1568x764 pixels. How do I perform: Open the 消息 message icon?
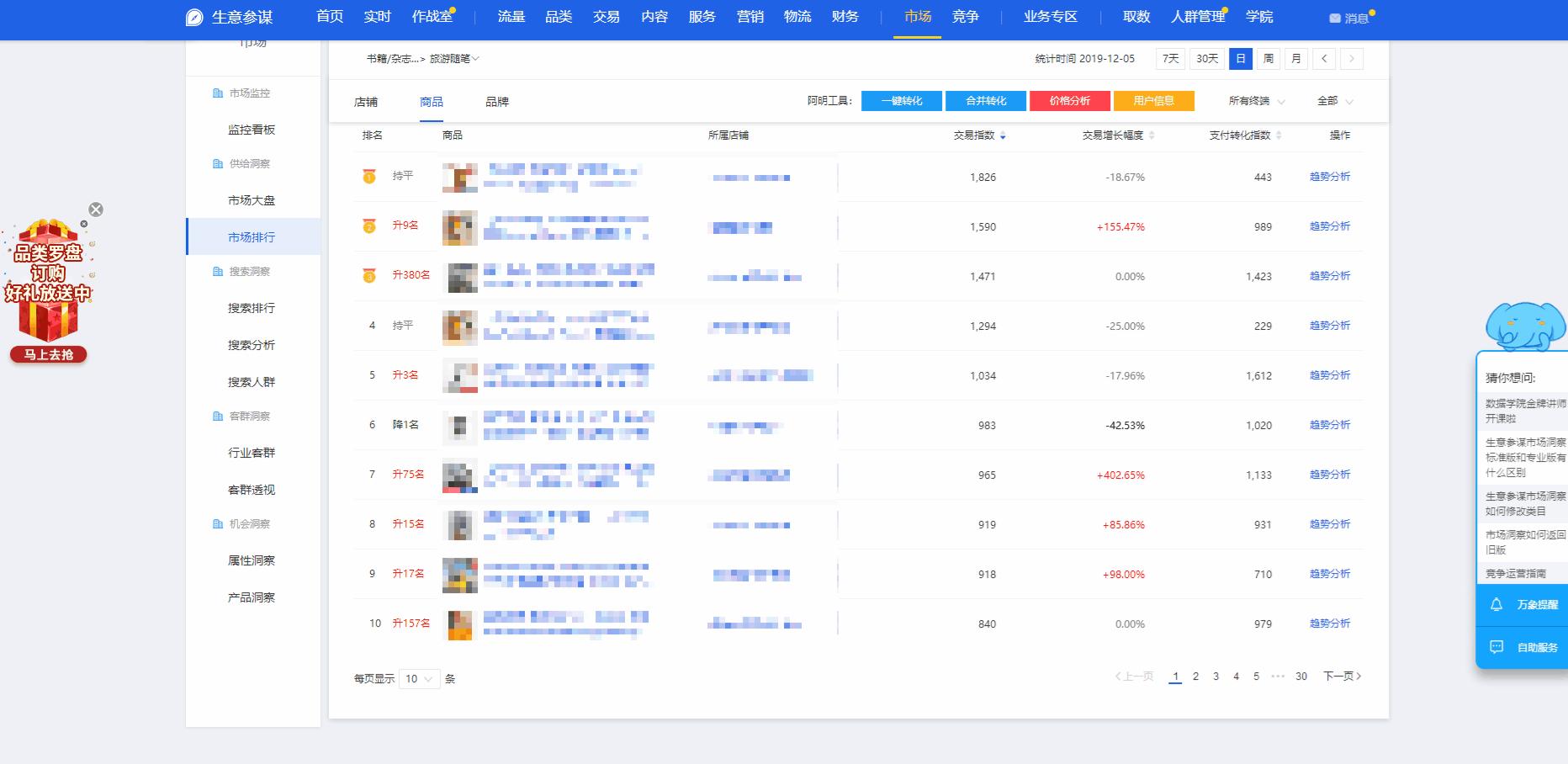[1333, 18]
